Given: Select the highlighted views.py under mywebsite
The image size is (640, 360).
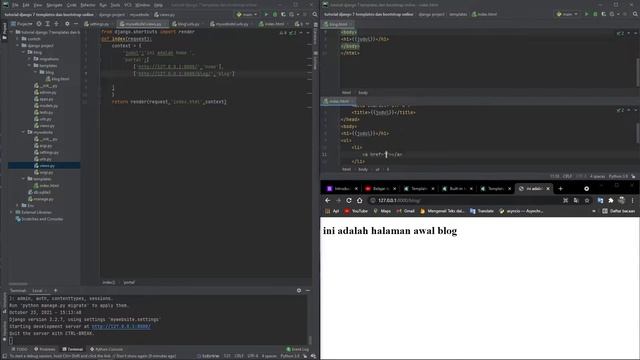Looking at the screenshot, I should click(x=44, y=166).
